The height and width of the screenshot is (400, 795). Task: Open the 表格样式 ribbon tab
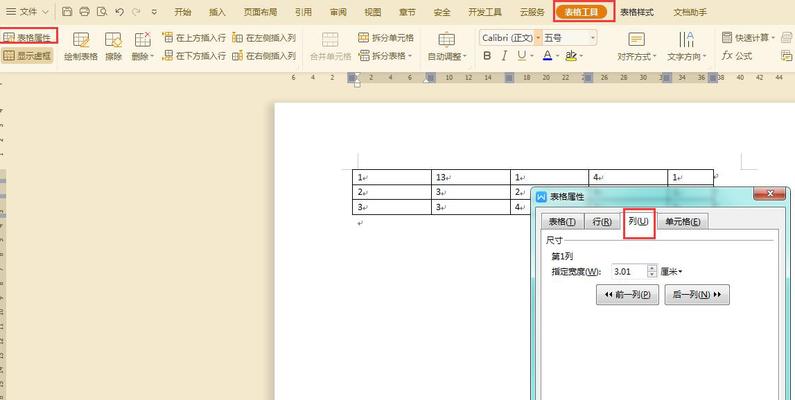click(x=637, y=12)
